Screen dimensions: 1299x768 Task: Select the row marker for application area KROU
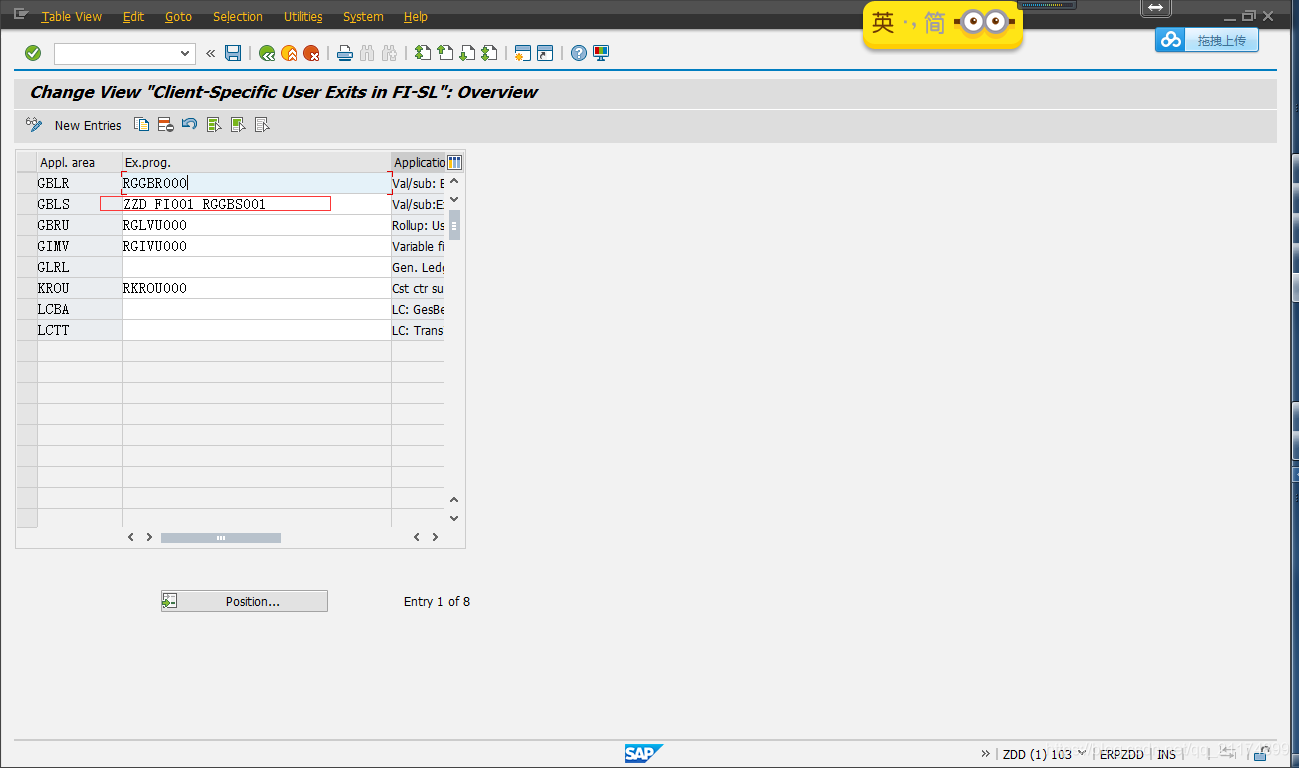tap(27, 287)
